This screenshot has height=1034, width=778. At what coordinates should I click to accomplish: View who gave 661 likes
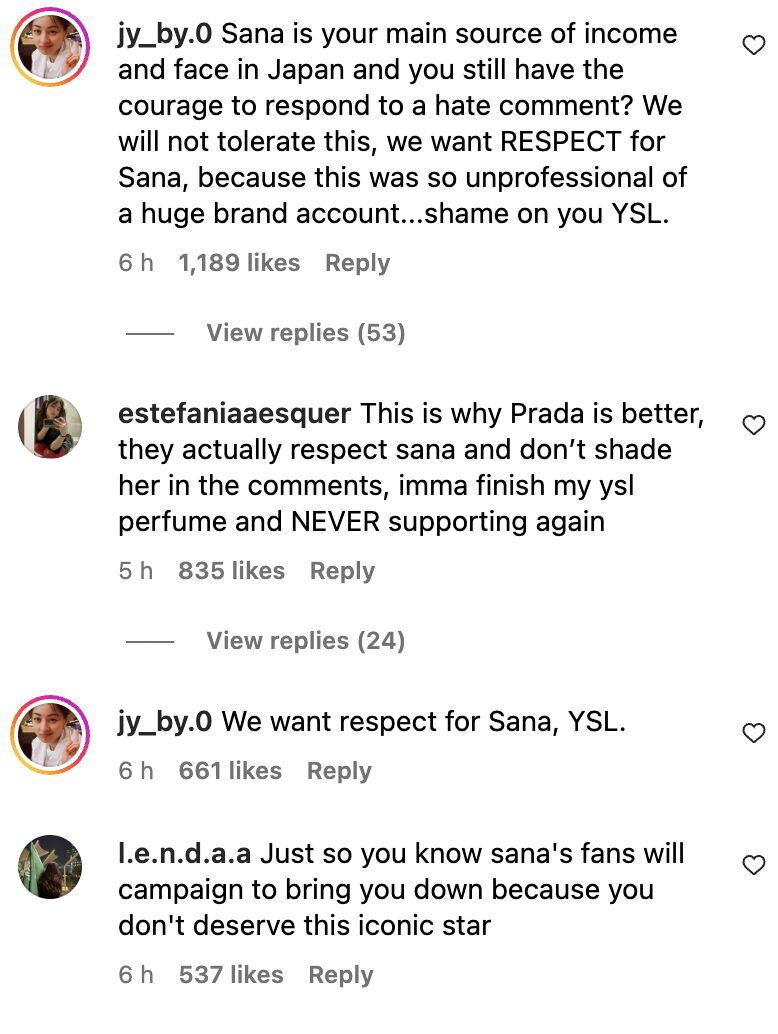pos(230,771)
